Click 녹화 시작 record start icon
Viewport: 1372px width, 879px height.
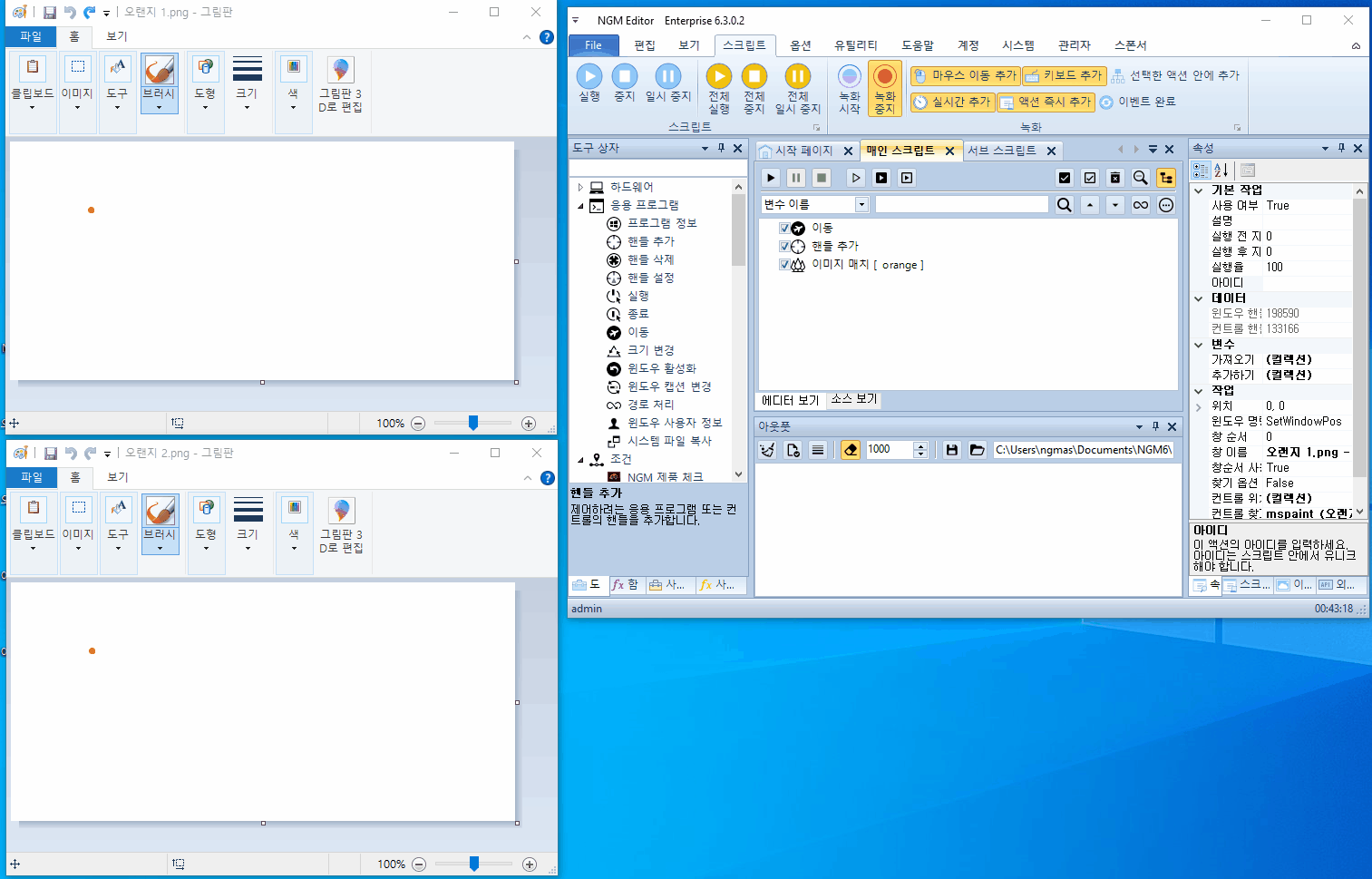[850, 89]
